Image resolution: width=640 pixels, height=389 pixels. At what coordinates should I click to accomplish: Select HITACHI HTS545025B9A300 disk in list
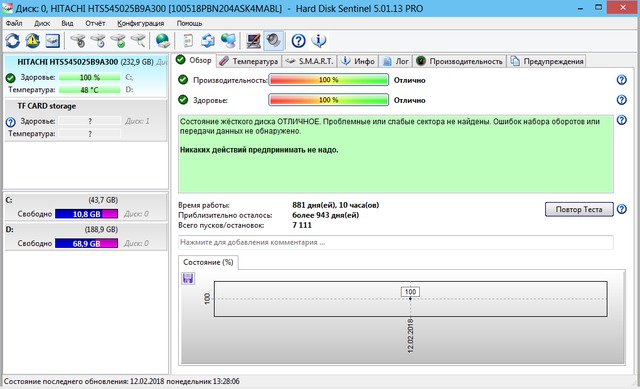85,76
